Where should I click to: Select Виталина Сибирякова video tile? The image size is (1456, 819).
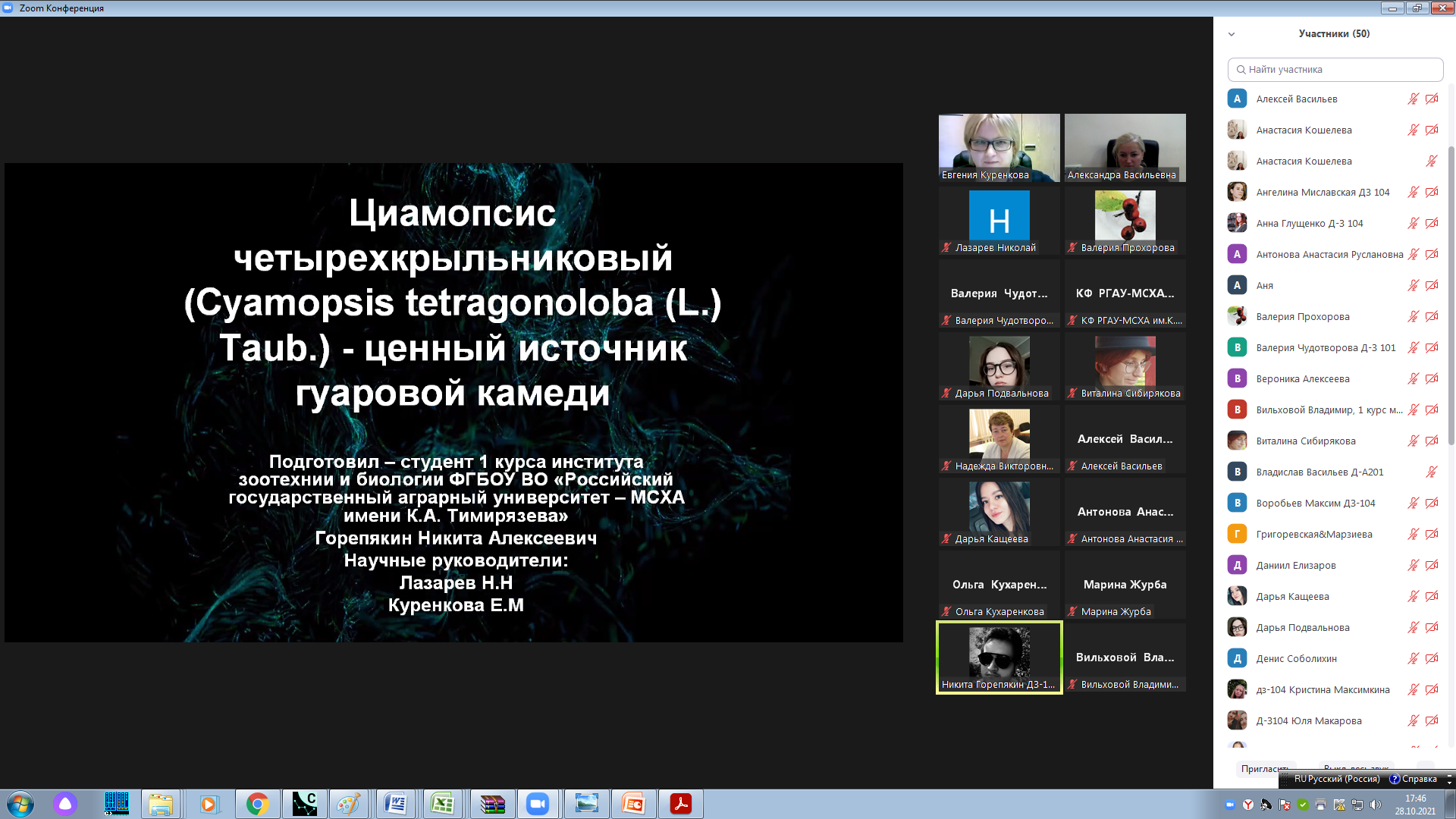coord(1125,366)
